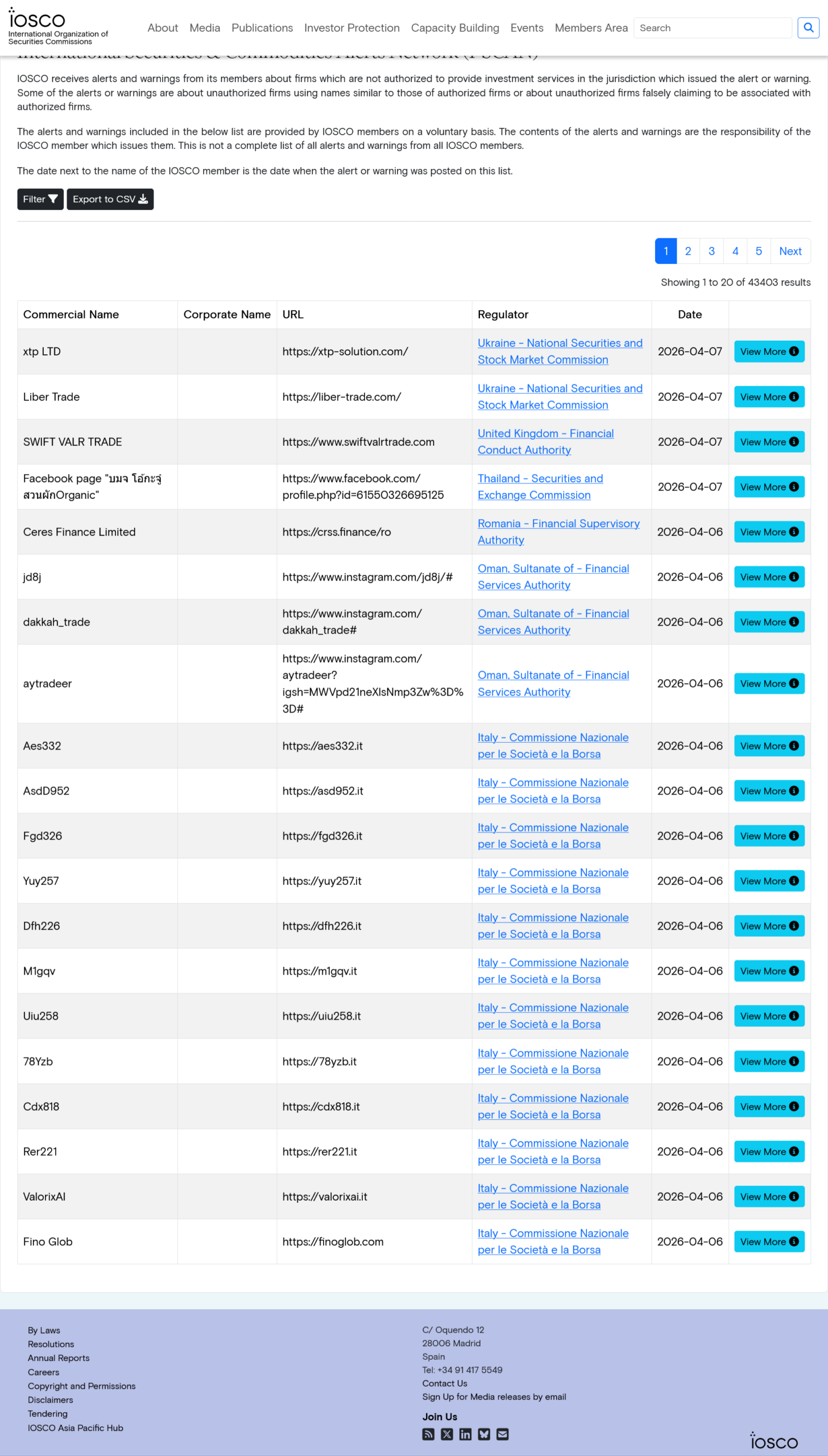Open the IOSCO RSS feed icon
The width and height of the screenshot is (828, 1456).
click(428, 1434)
